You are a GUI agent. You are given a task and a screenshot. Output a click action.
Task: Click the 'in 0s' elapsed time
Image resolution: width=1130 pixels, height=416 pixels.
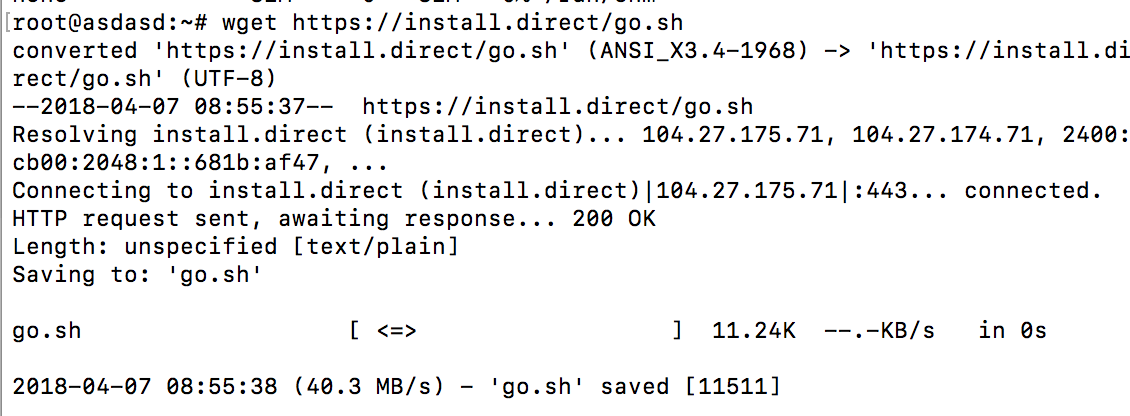pos(1012,331)
